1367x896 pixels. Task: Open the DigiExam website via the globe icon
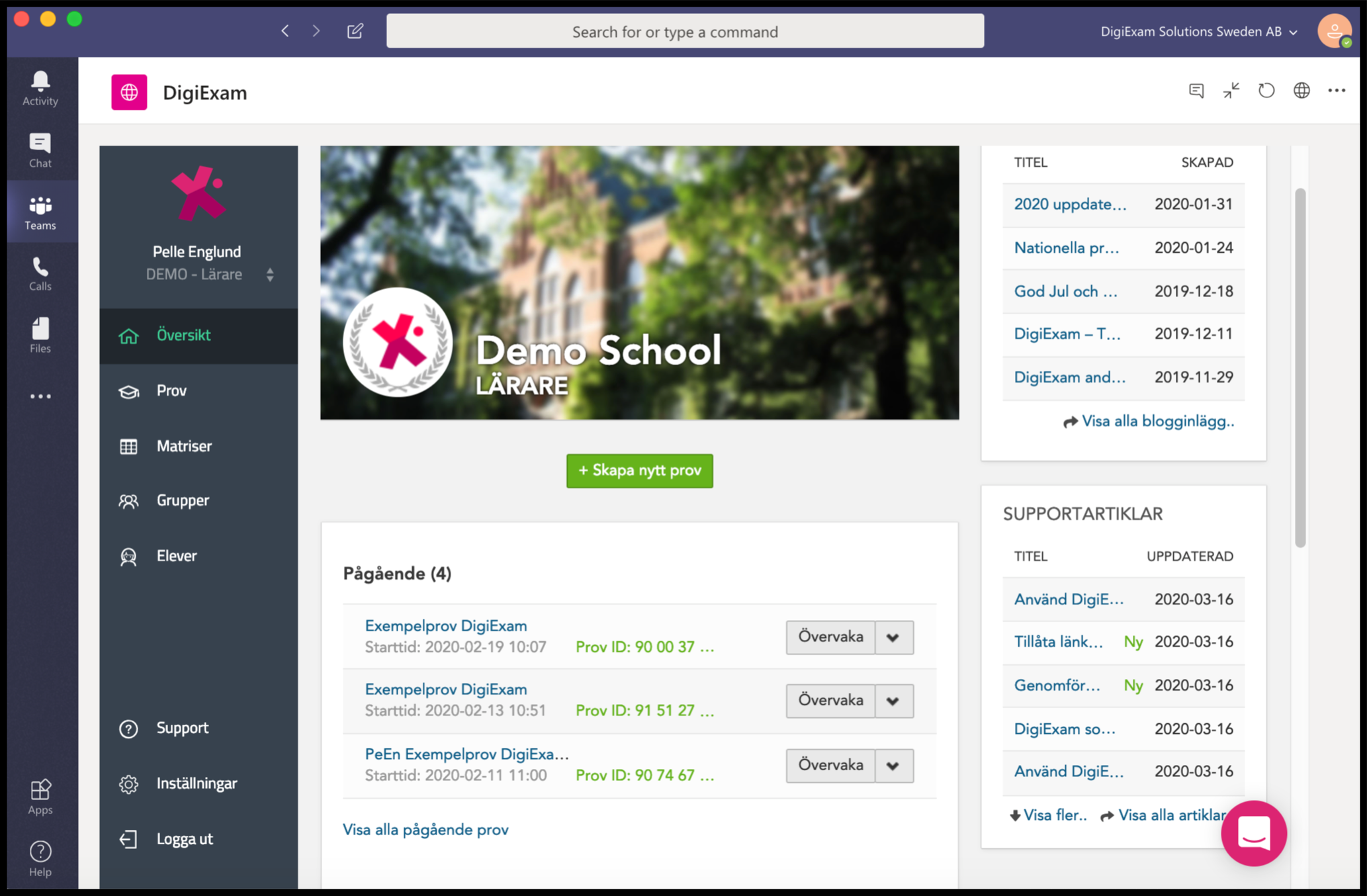click(x=1301, y=91)
